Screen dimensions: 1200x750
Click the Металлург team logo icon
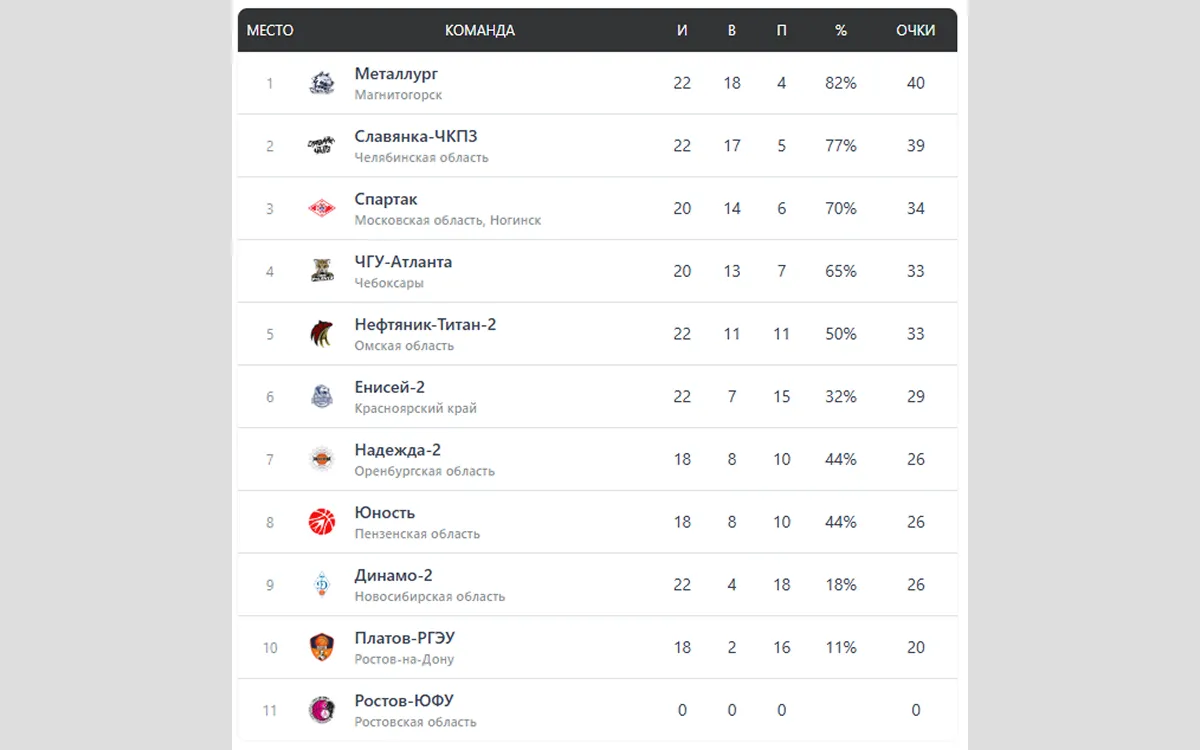point(321,83)
